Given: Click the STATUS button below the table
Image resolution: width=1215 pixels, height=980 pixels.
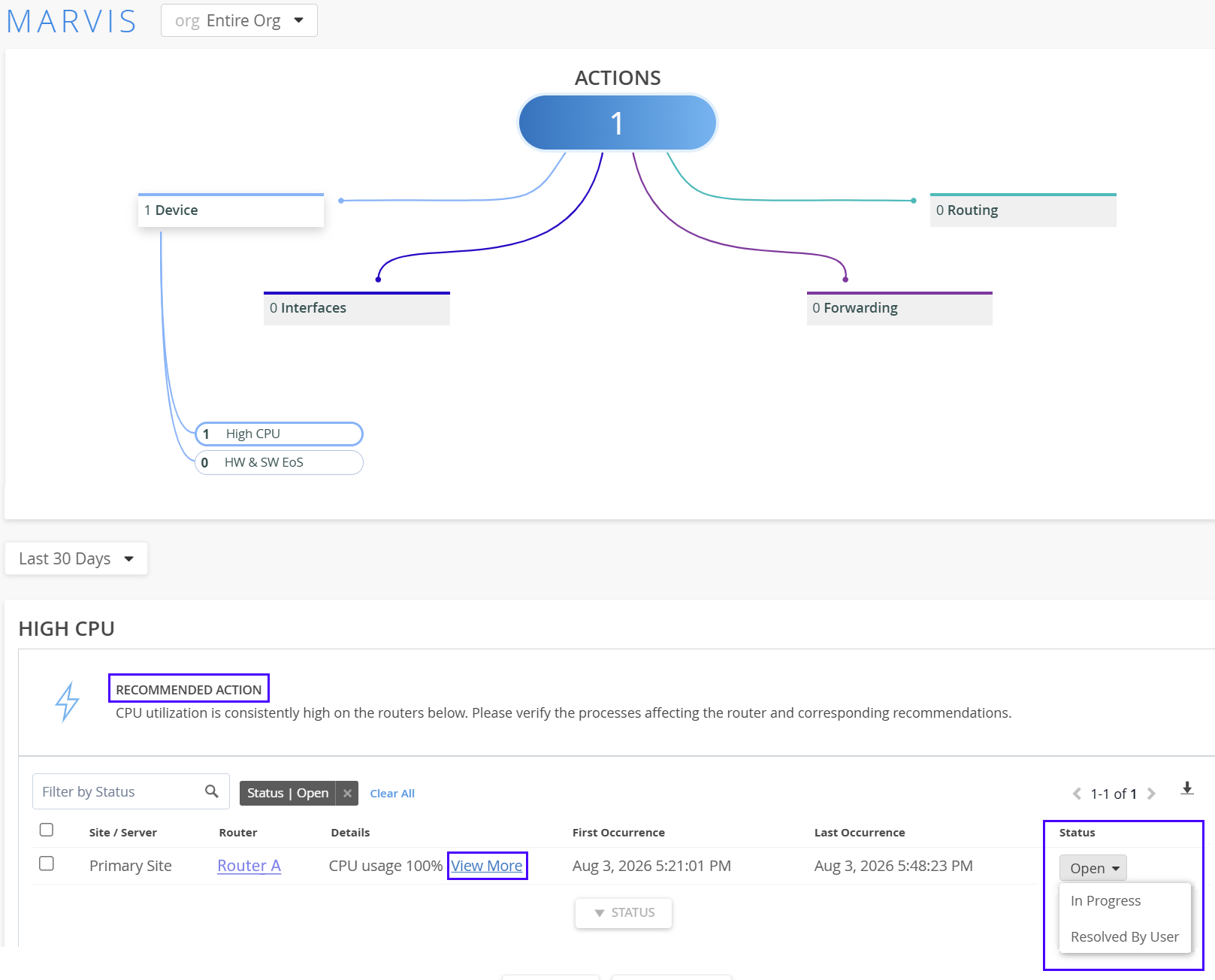Looking at the screenshot, I should click(624, 912).
